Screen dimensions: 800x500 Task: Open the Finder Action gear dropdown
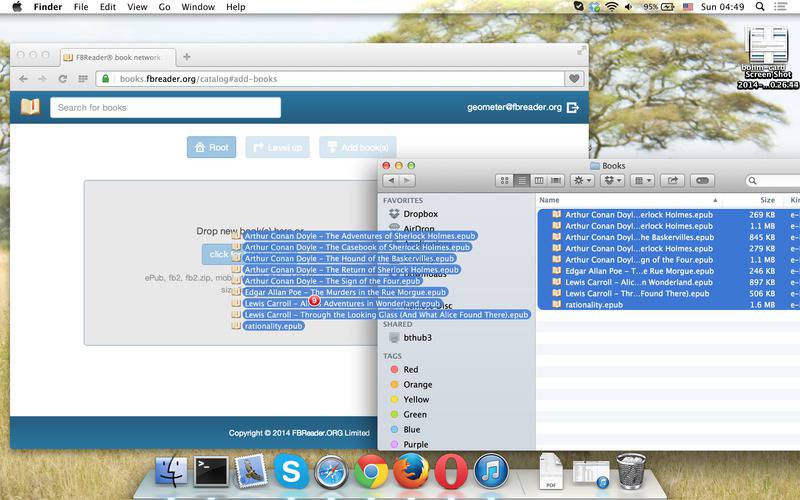[x=582, y=181]
